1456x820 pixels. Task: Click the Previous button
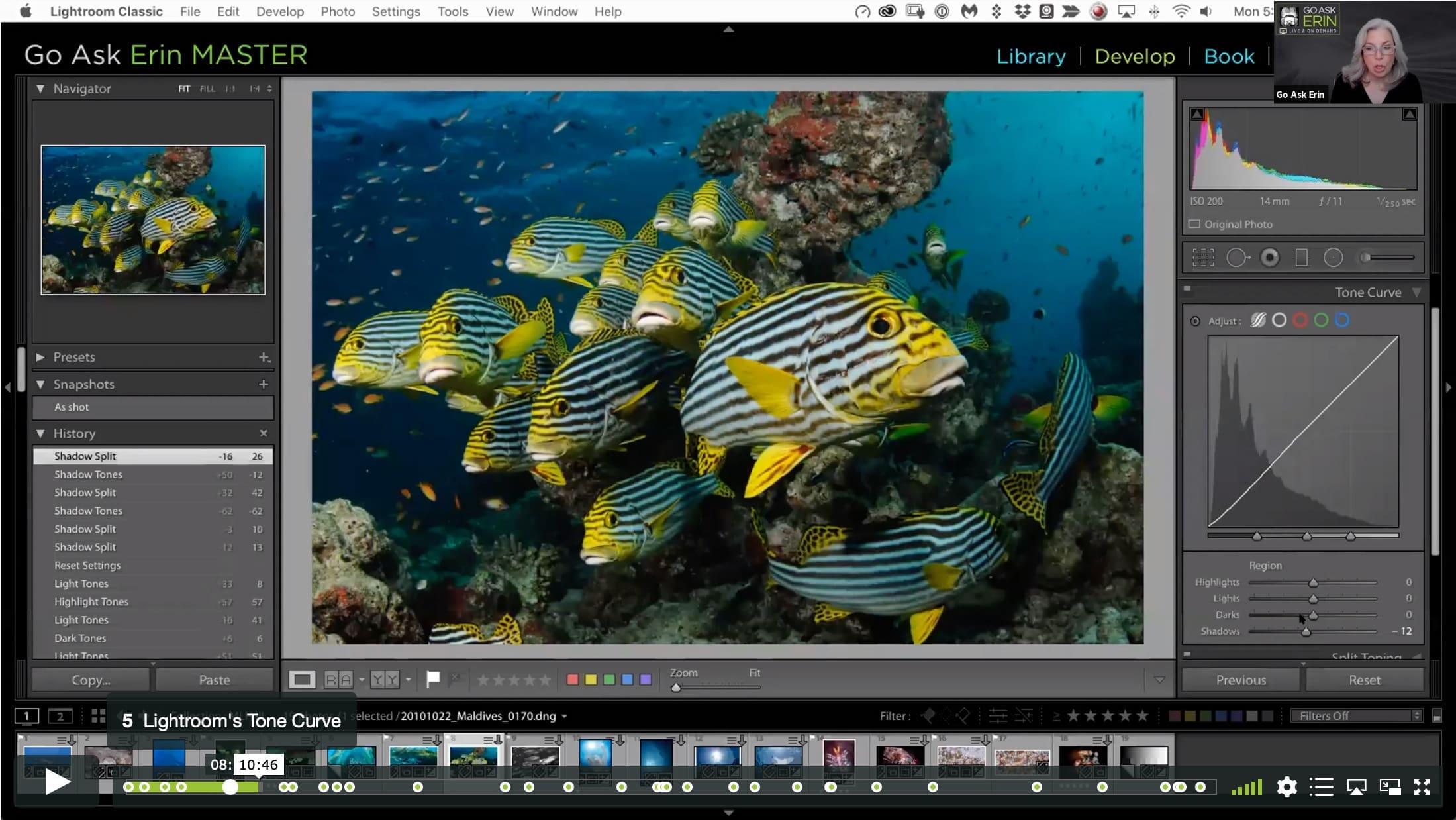click(x=1241, y=680)
